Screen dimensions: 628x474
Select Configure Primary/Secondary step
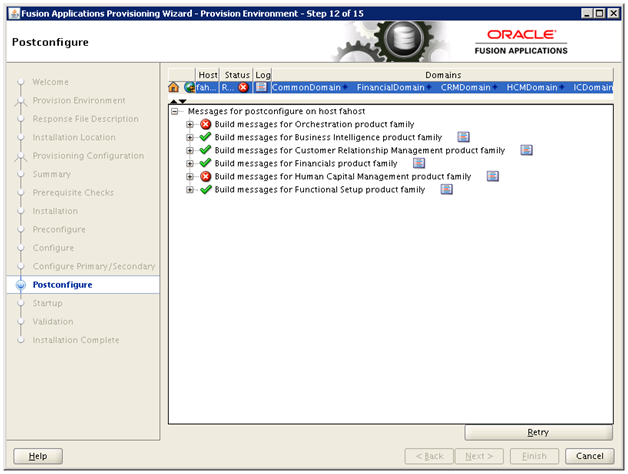tap(94, 266)
